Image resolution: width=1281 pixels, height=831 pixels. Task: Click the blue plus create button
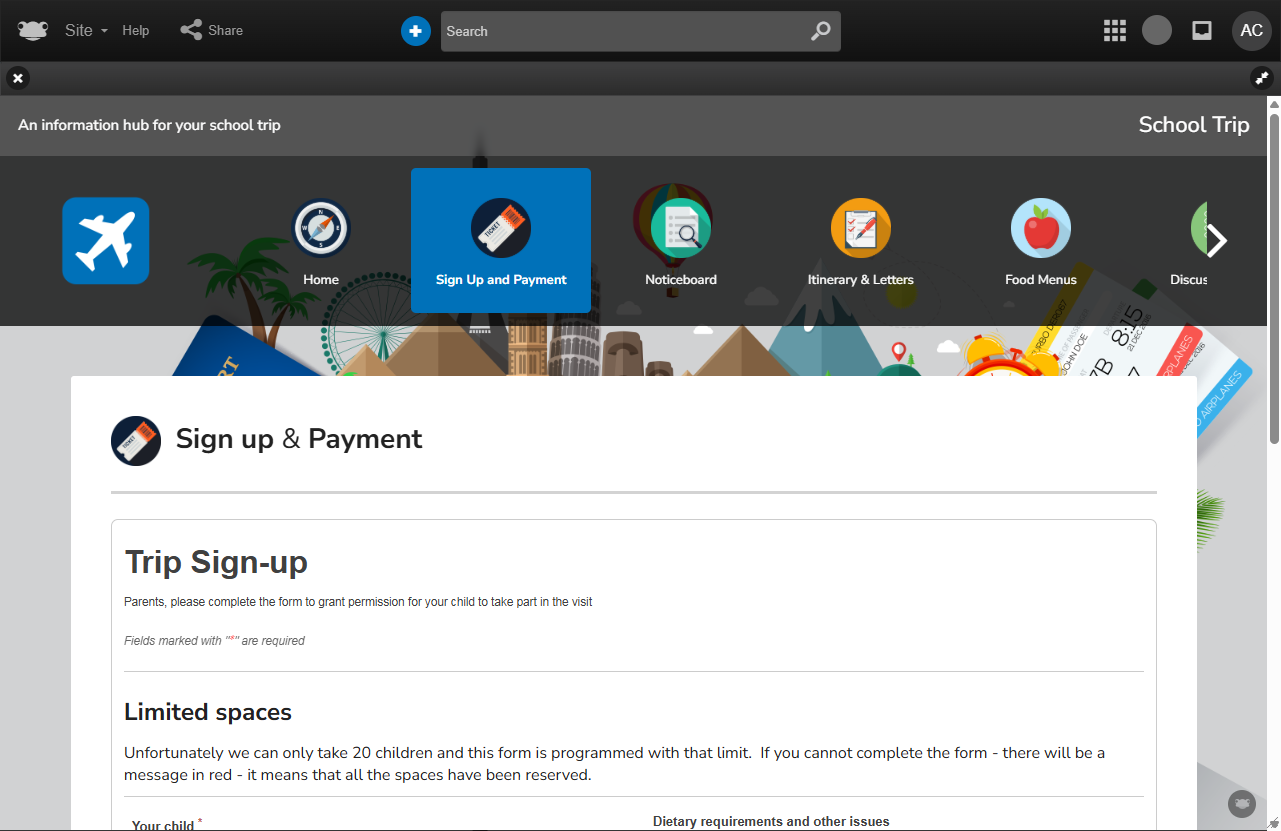pyautogui.click(x=416, y=31)
